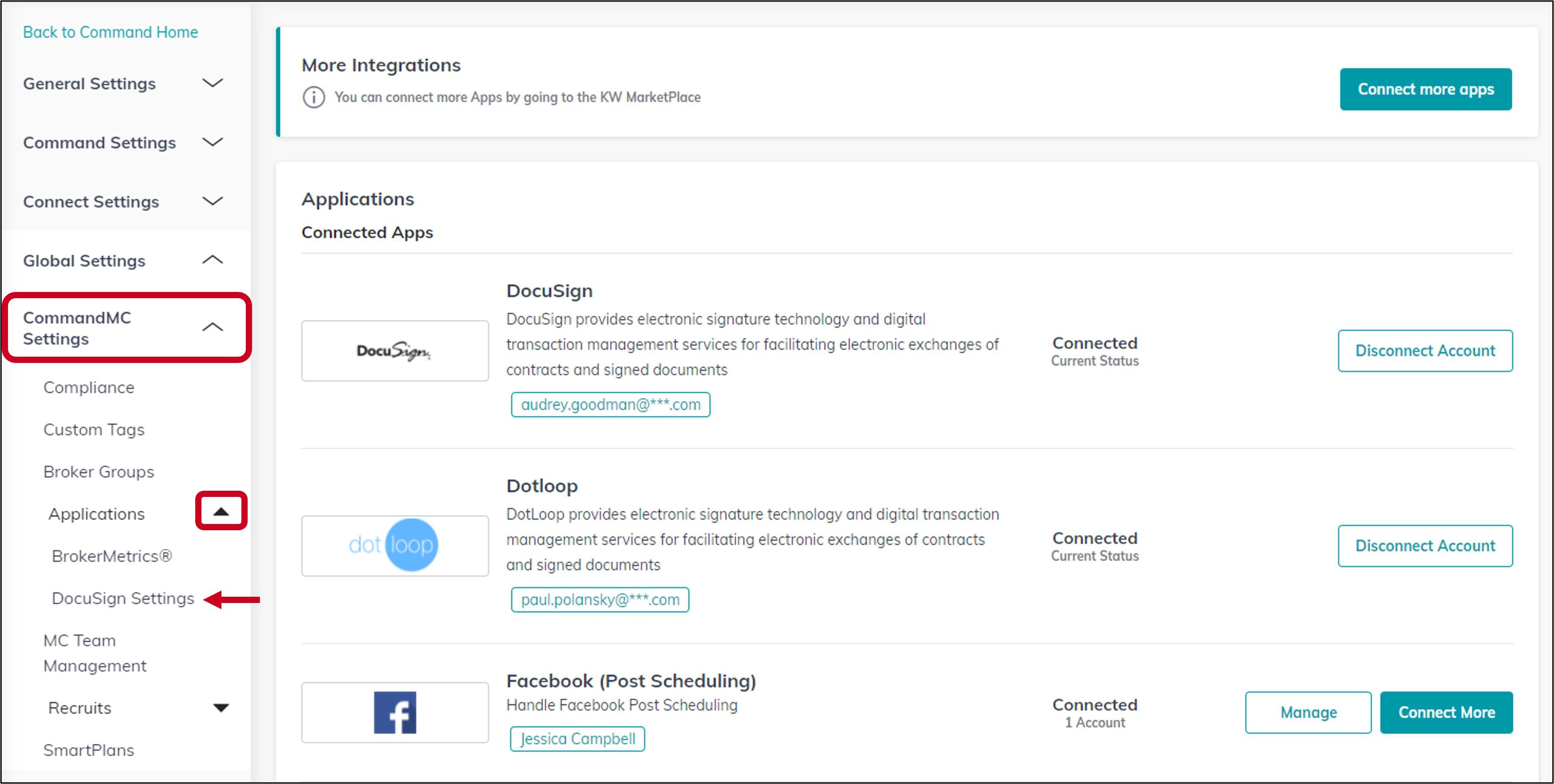Click the Facebook app icon
1554x784 pixels.
point(394,712)
